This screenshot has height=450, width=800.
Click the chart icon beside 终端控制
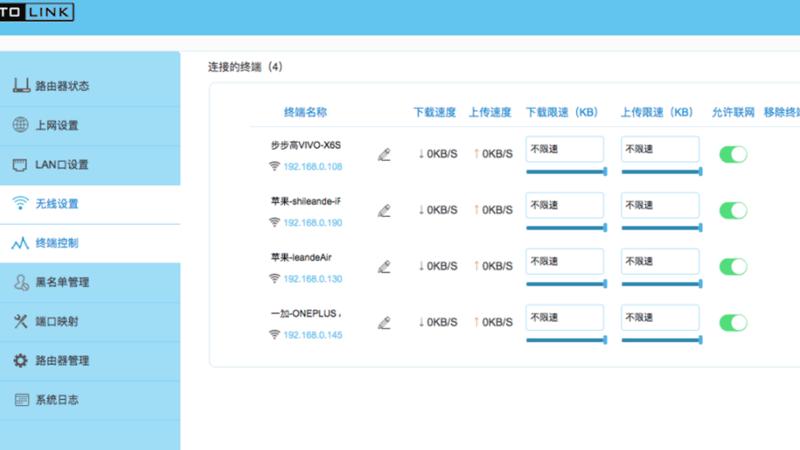(20, 243)
